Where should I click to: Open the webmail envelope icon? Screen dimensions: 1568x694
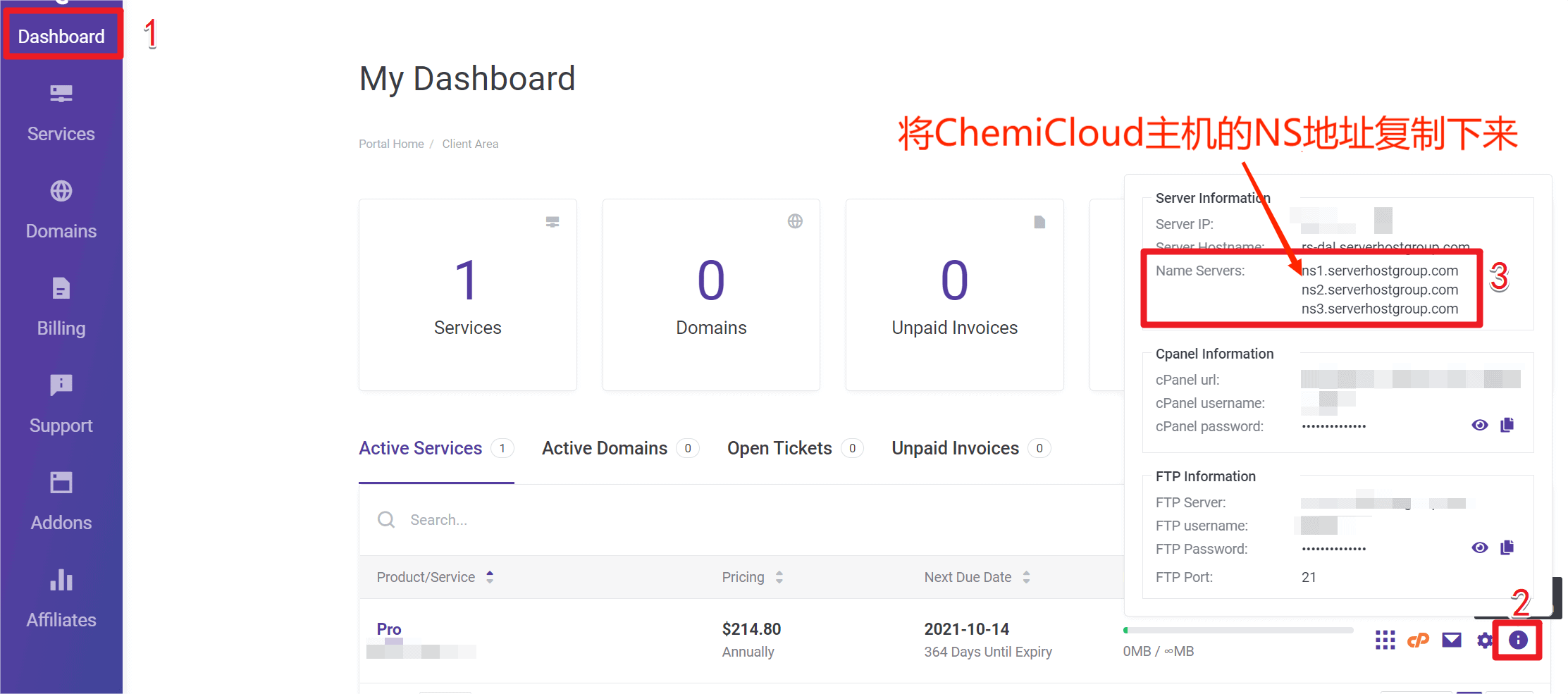1452,640
